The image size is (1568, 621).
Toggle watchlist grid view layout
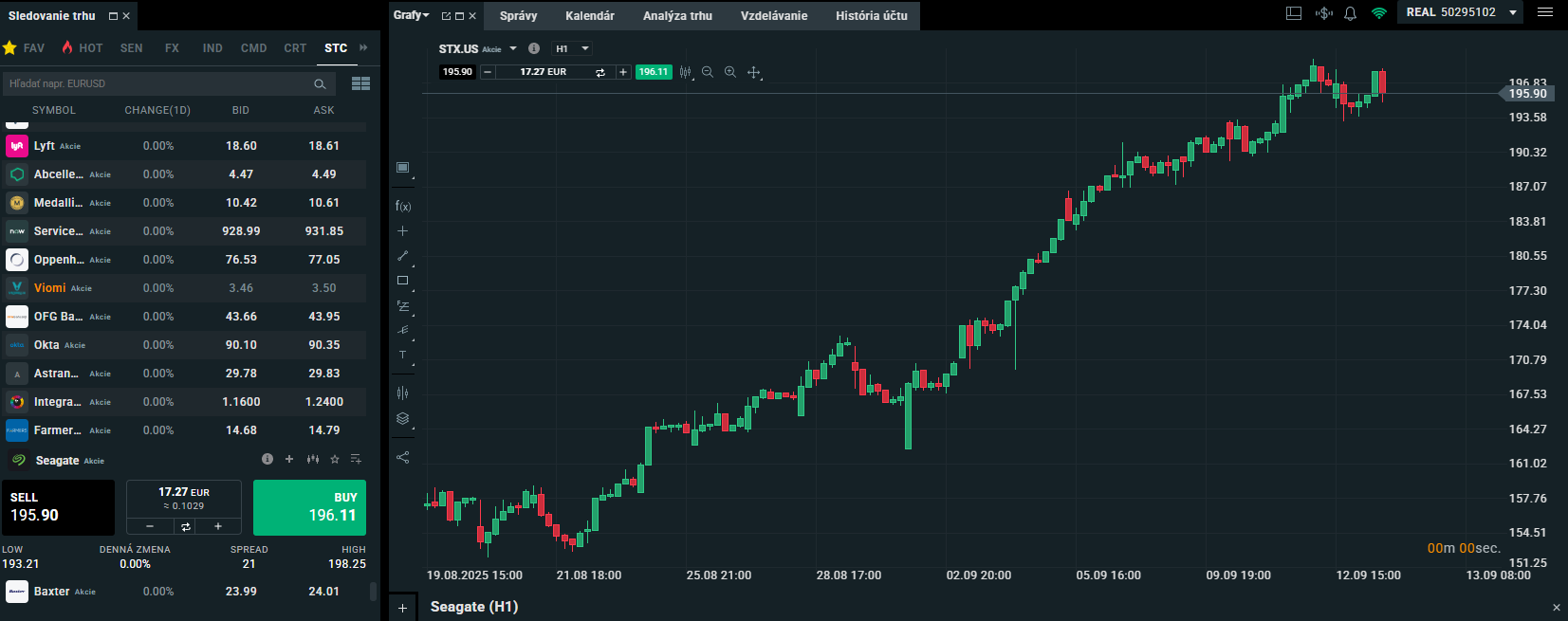(x=360, y=83)
